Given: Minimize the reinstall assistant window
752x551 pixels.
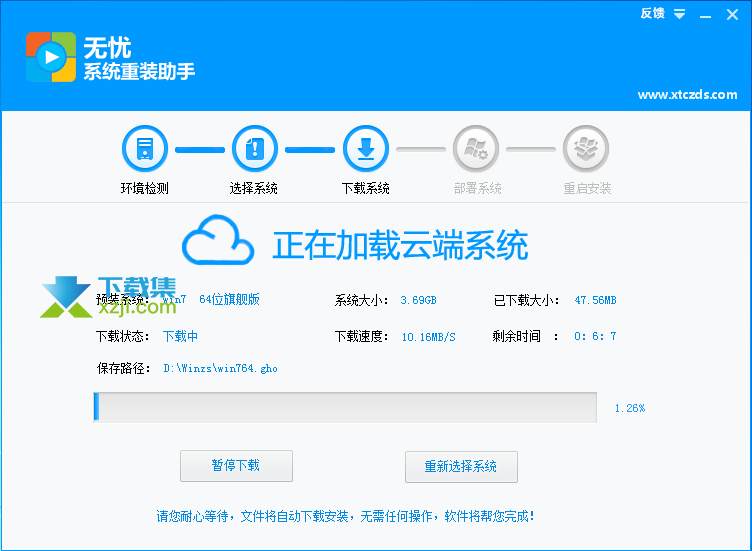Looking at the screenshot, I should click(x=705, y=15).
